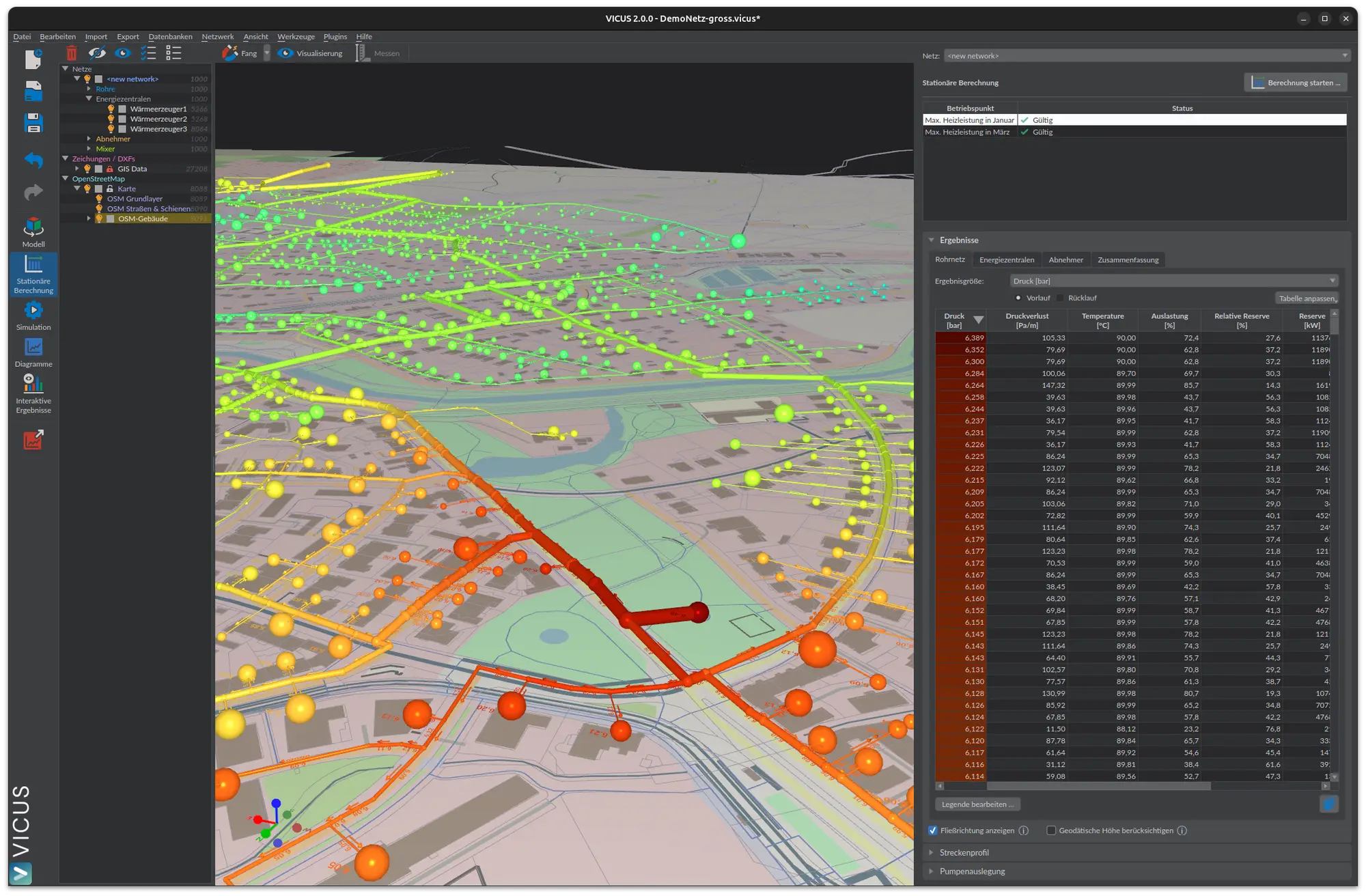The image size is (1366, 896).
Task: Click Legende bearbeiten button
Action: tap(977, 804)
